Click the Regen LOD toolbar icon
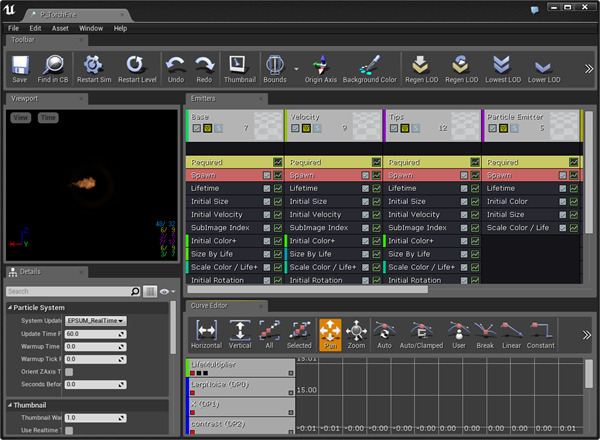This screenshot has height=440, width=600. point(419,65)
